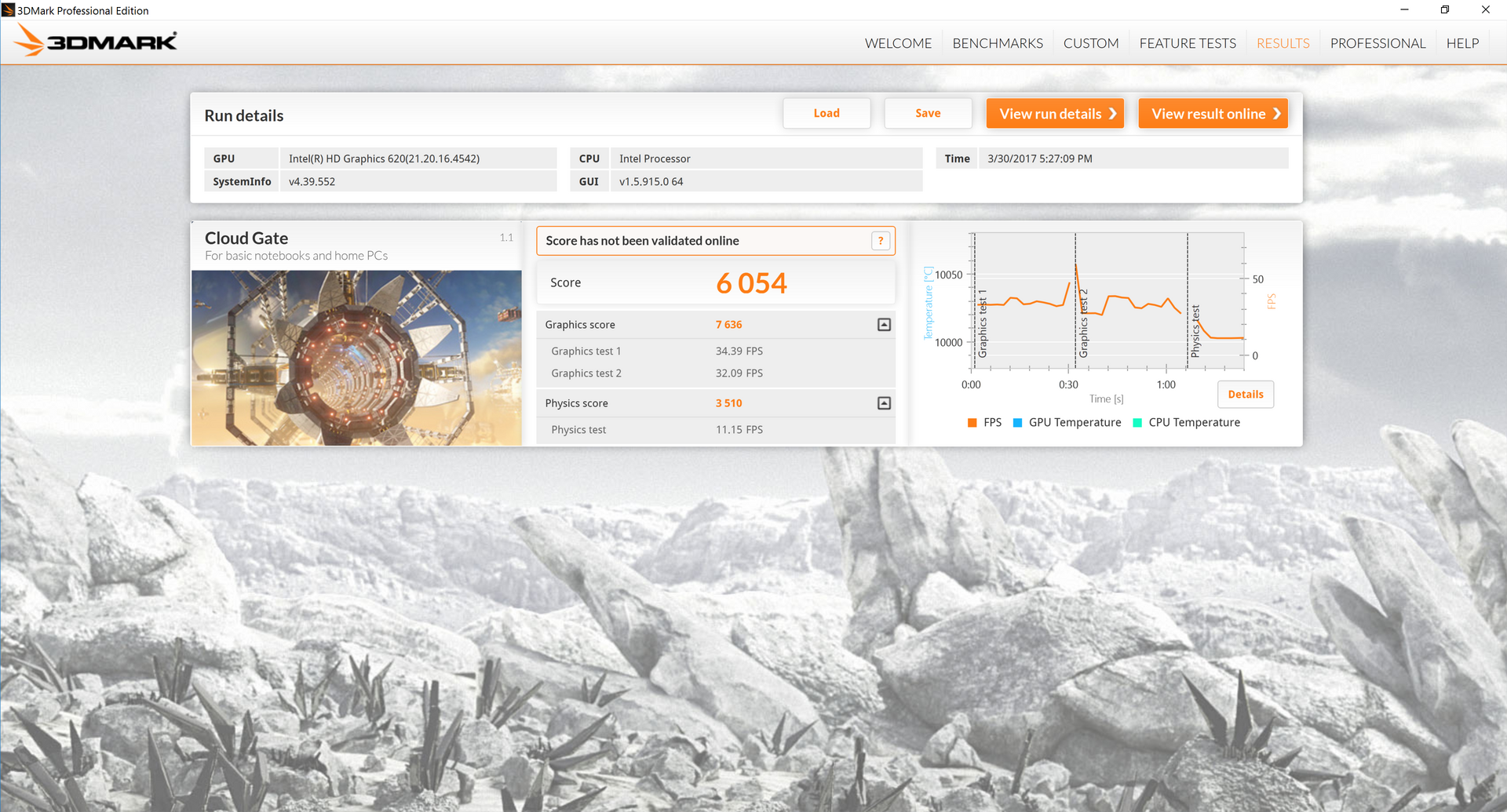
Task: Open the validation help question mark
Action: (881, 241)
